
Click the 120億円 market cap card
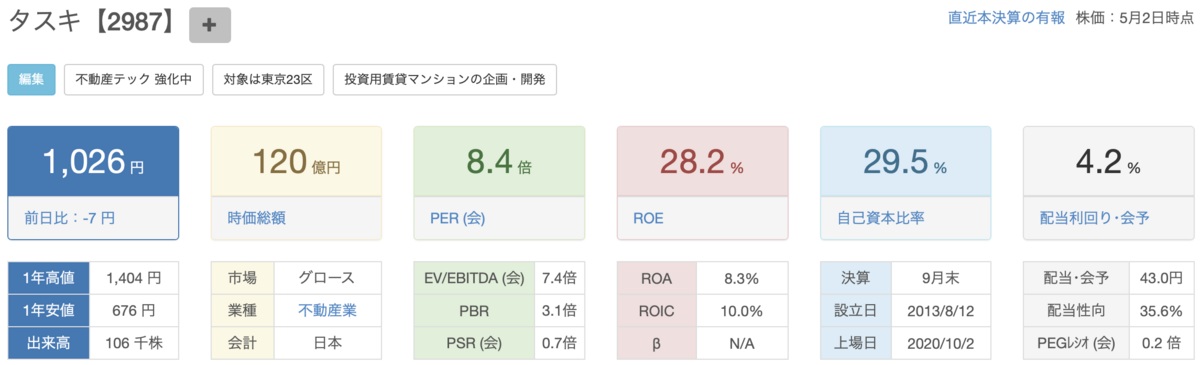tap(296, 161)
